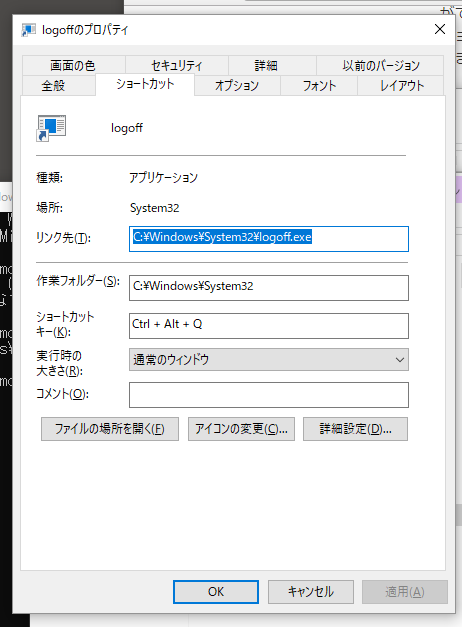
Task: Click the 実行時の大きさ(R): label
Action: (60, 363)
